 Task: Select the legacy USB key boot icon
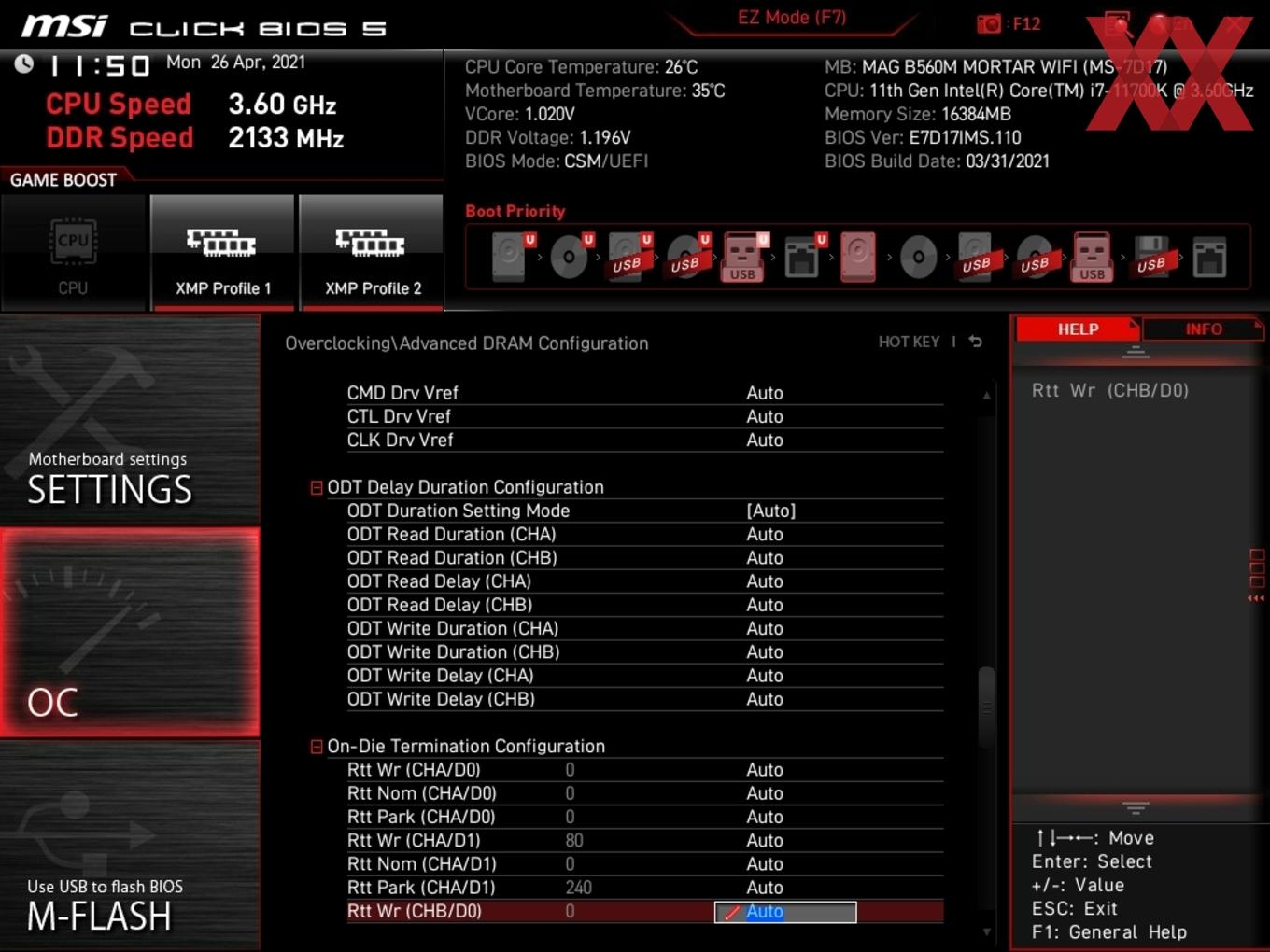(x=1092, y=257)
